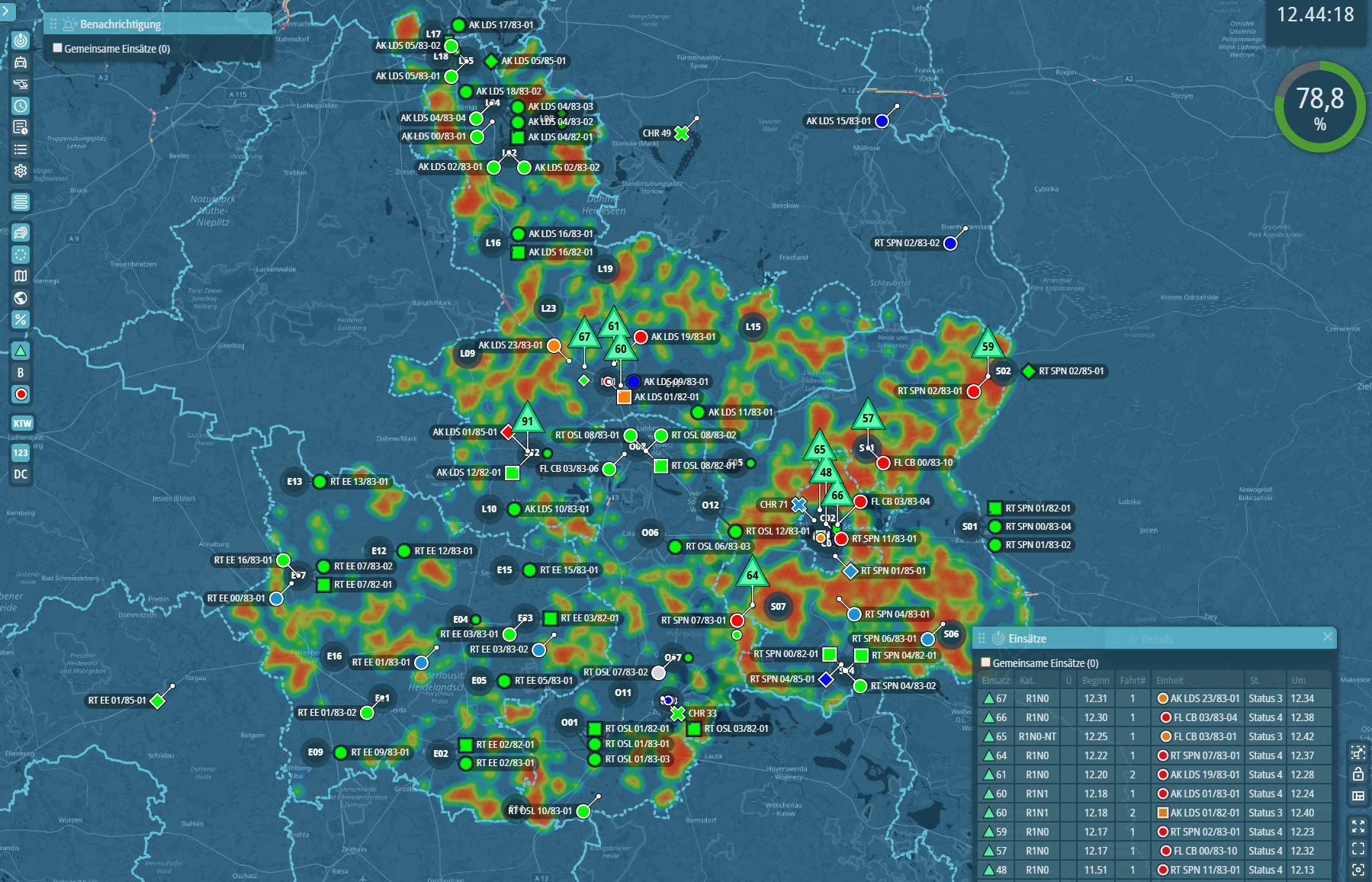Screen dimensions: 1372x882
Task: Click the lock icon at right edge
Action: click(1358, 775)
